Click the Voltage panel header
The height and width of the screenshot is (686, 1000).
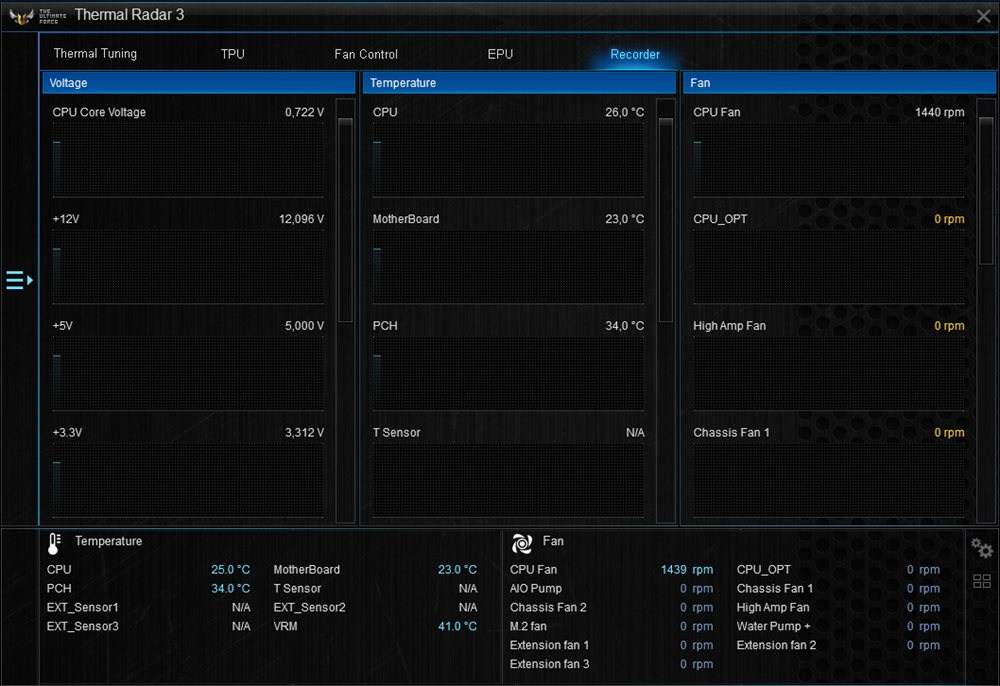point(199,83)
